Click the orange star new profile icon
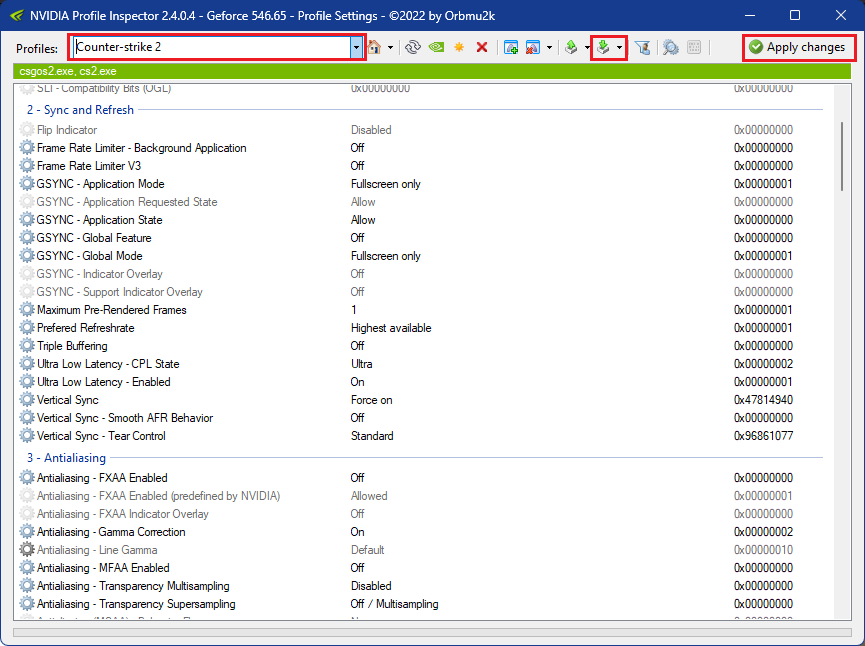The width and height of the screenshot is (865, 646). (x=459, y=47)
